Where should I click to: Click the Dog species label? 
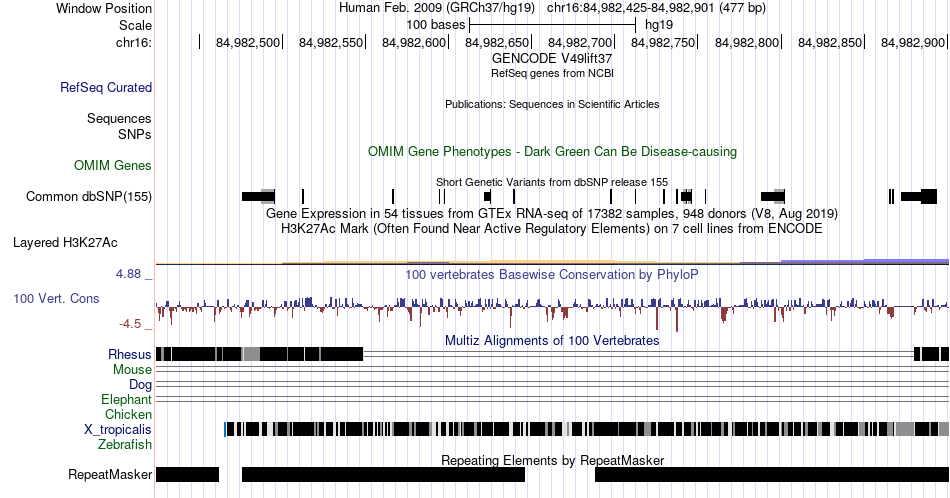[141, 385]
